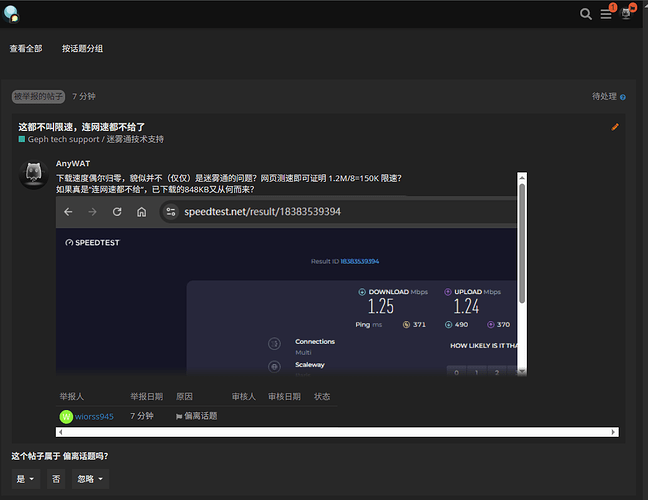Viewport: 648px width, 500px height.
Task: Open the wiorss945 username link
Action: 94,416
